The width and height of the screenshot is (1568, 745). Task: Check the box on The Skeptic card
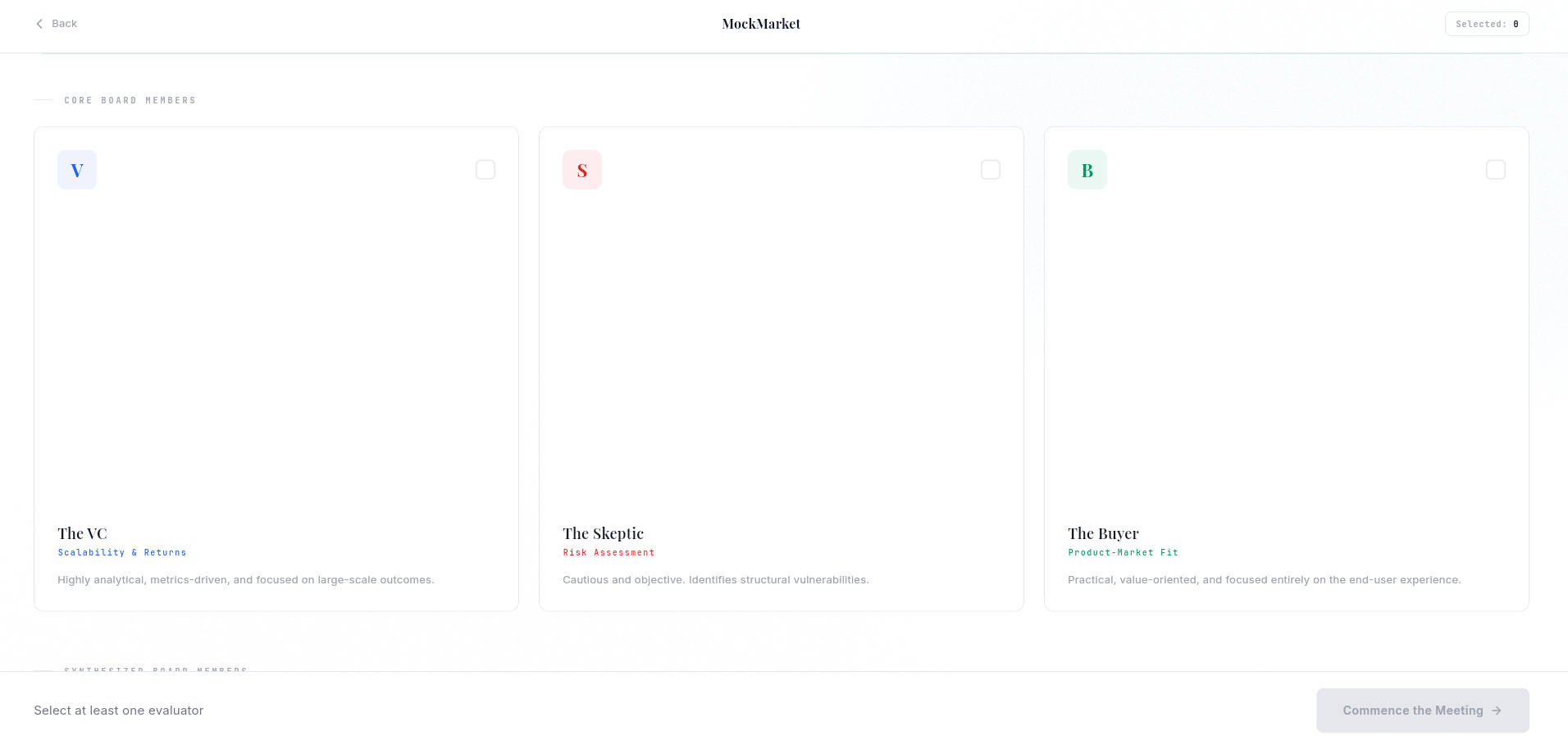pyautogui.click(x=991, y=170)
